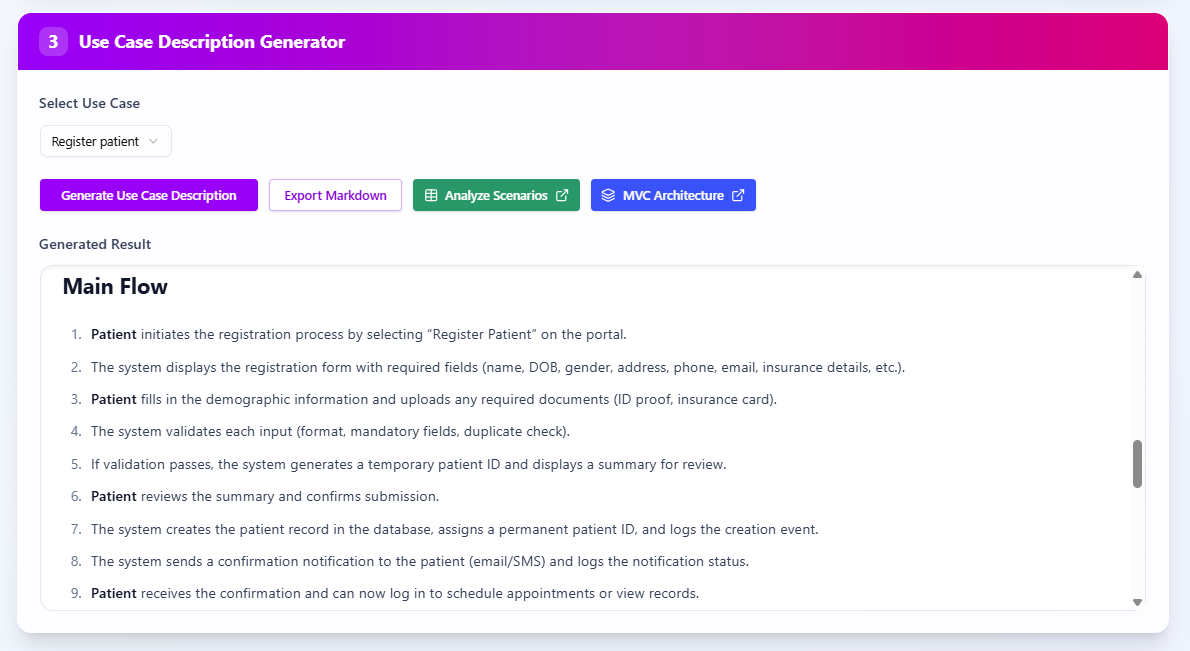Click the chevron next to Register patient

(155, 141)
